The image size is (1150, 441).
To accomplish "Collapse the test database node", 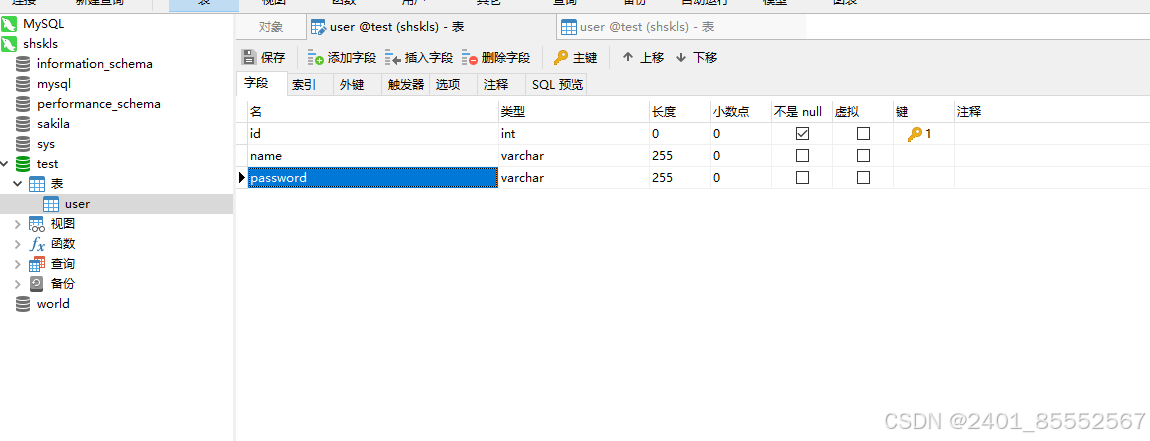I will click(5, 164).
